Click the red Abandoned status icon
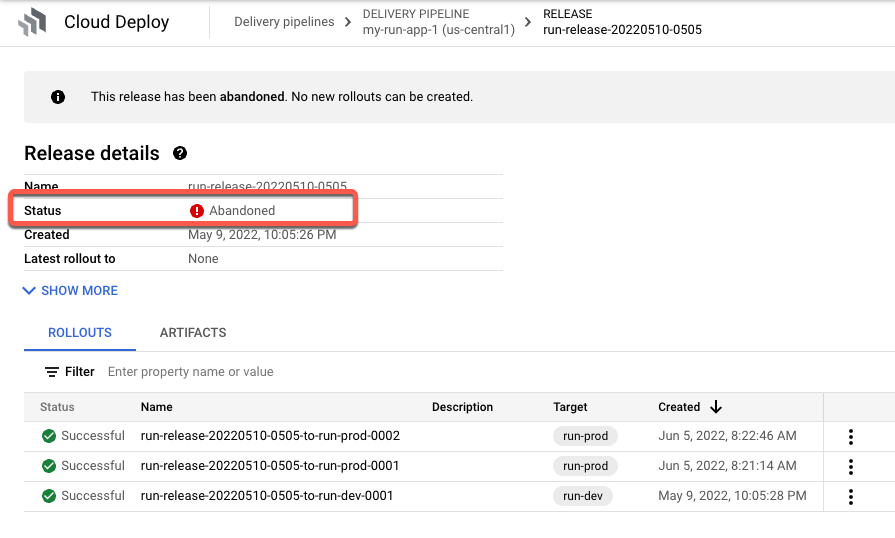The height and width of the screenshot is (538, 895). click(197, 211)
